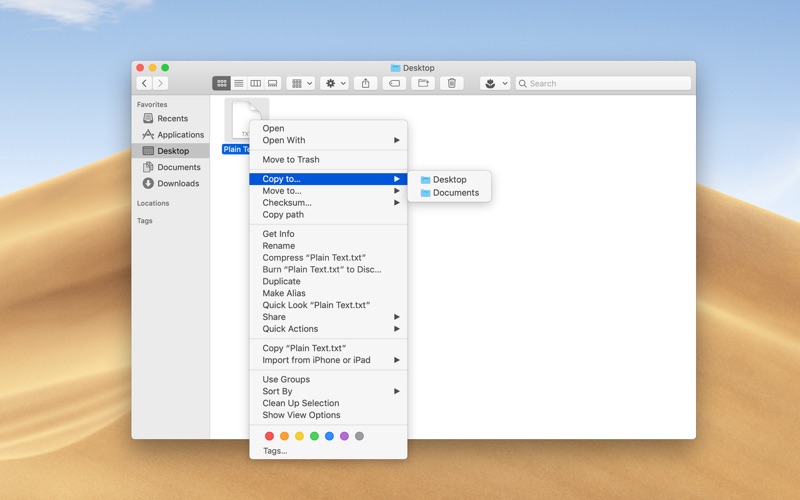Select Documents in the sidebar
Screen dimensions: 800x500
pos(170,167)
